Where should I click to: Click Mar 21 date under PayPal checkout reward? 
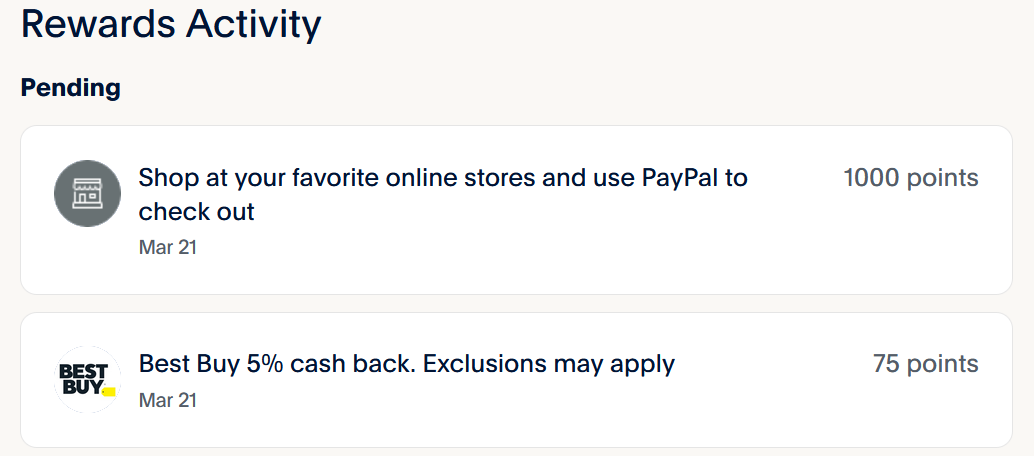(x=167, y=246)
